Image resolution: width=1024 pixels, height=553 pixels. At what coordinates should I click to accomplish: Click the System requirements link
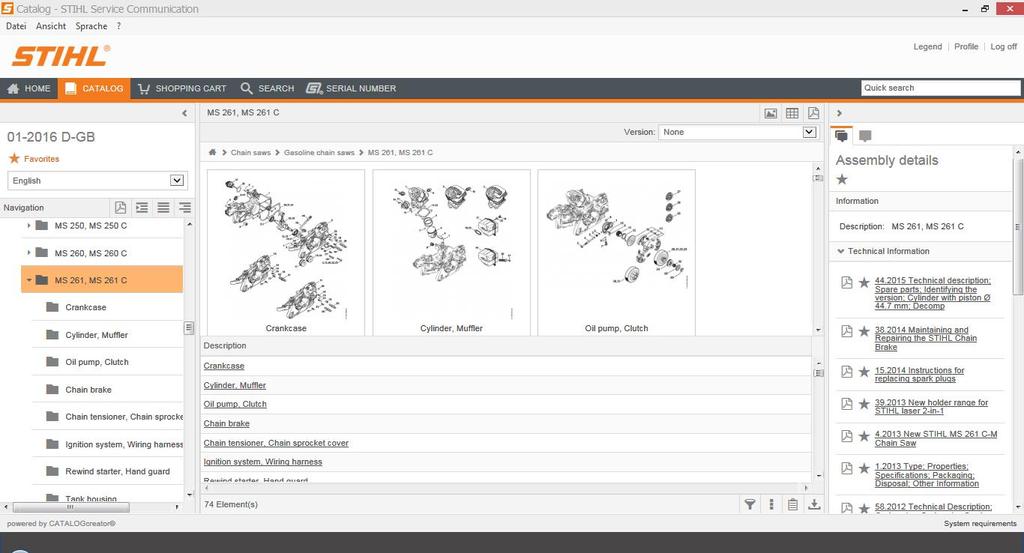click(980, 524)
